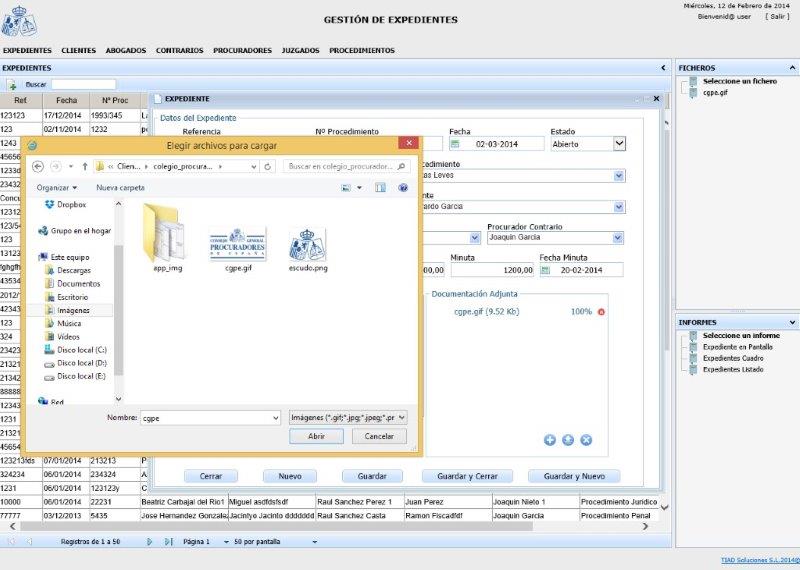
Task: Collapse the Informes panel
Action: pyautogui.click(x=792, y=322)
